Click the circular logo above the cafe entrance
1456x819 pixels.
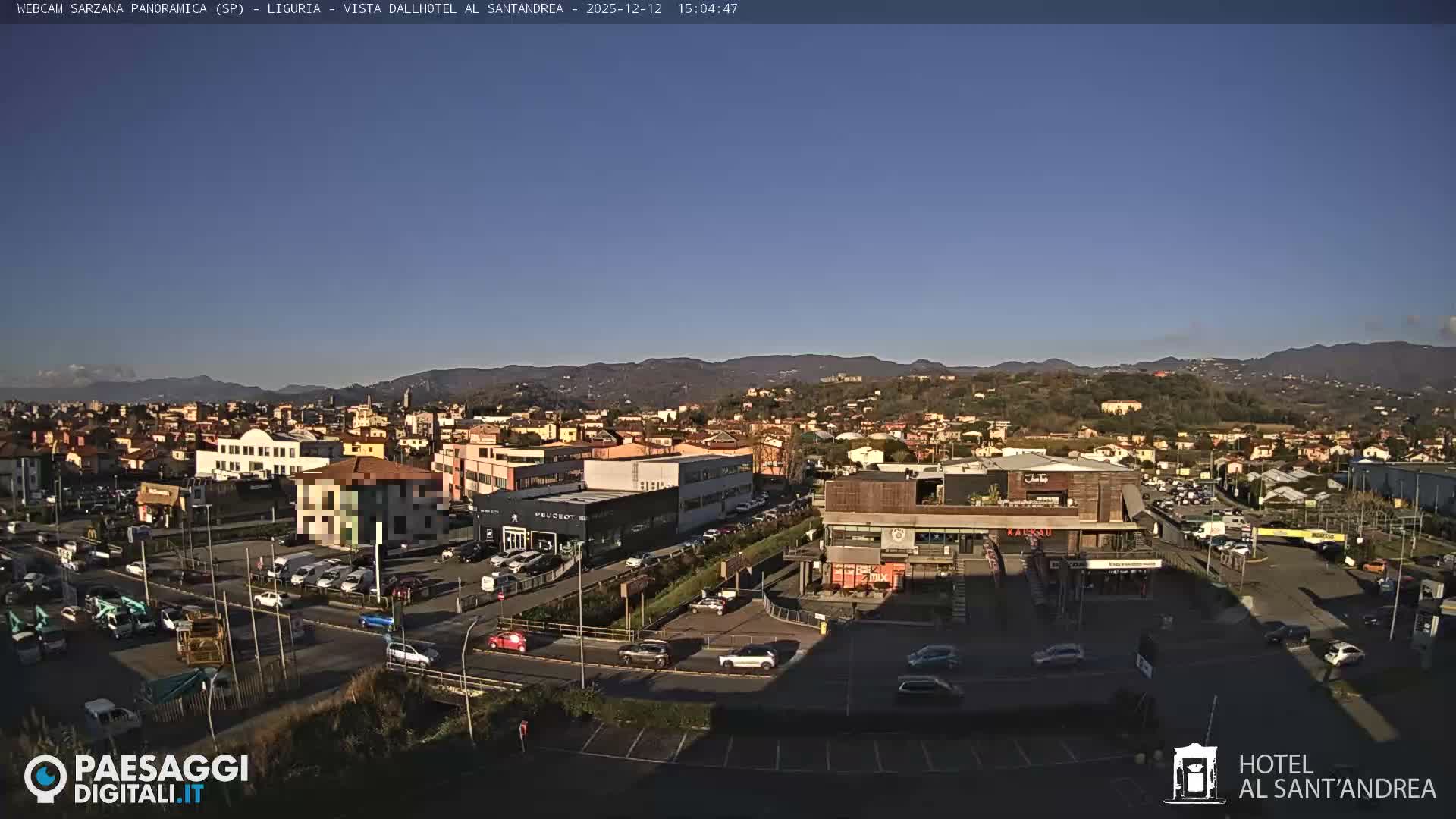(898, 535)
